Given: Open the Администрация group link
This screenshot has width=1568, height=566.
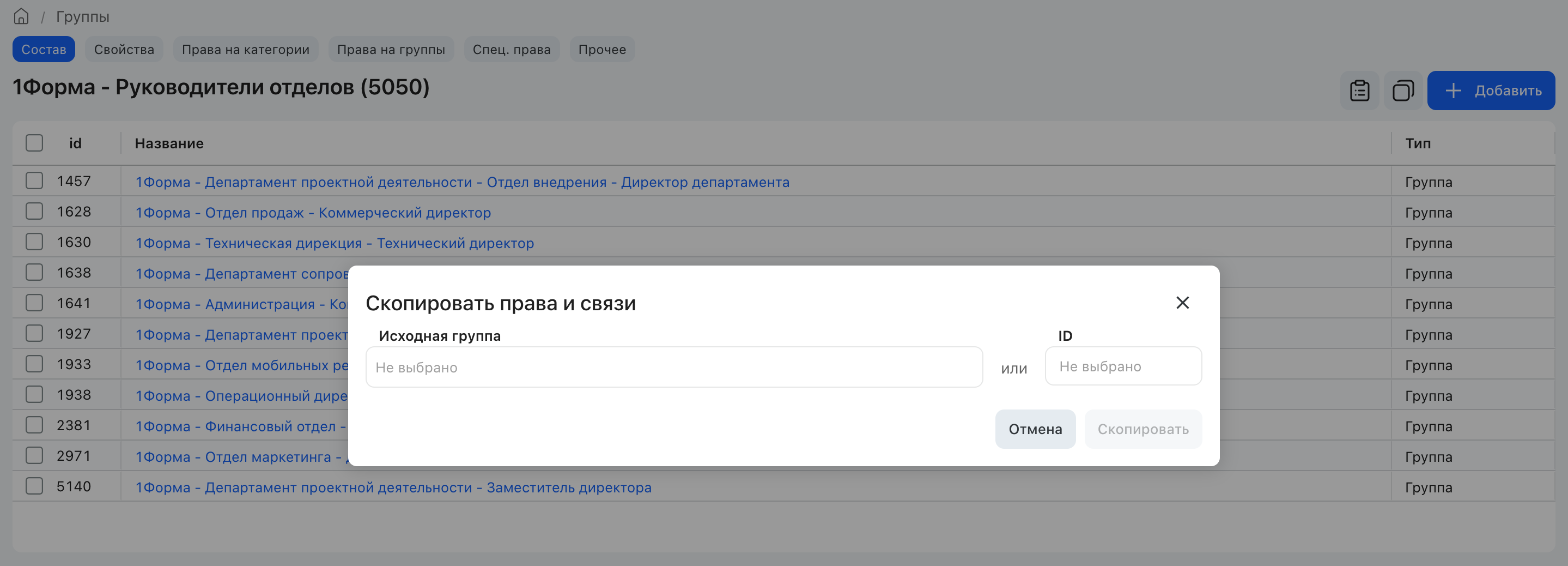Looking at the screenshot, I should [x=242, y=305].
